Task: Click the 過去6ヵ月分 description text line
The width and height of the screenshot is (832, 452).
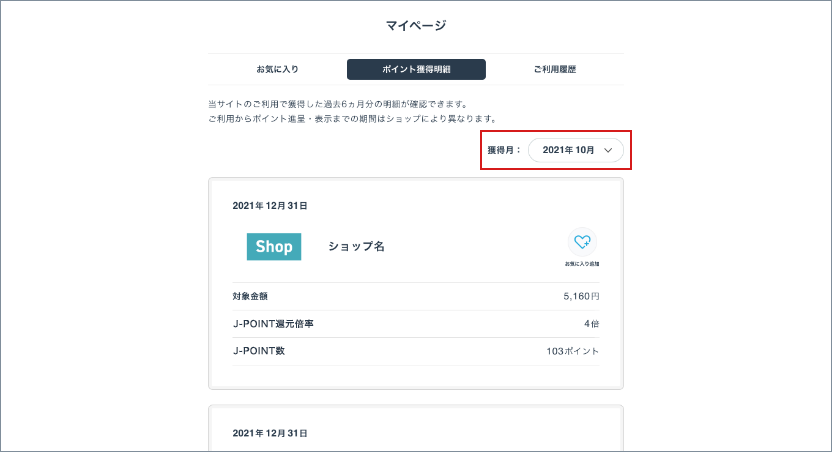Action: point(336,104)
